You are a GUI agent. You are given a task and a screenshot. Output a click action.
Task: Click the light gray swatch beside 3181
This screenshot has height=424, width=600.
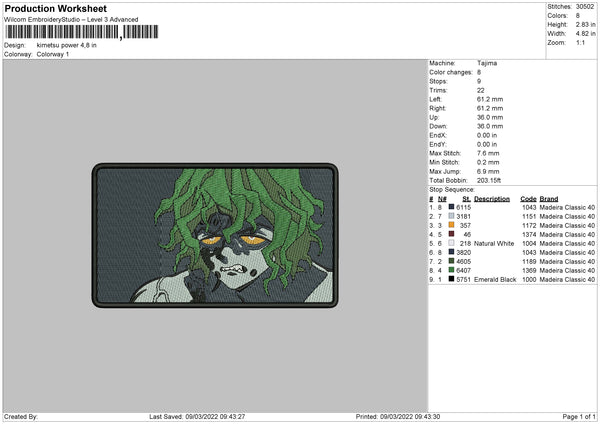pyautogui.click(x=451, y=216)
